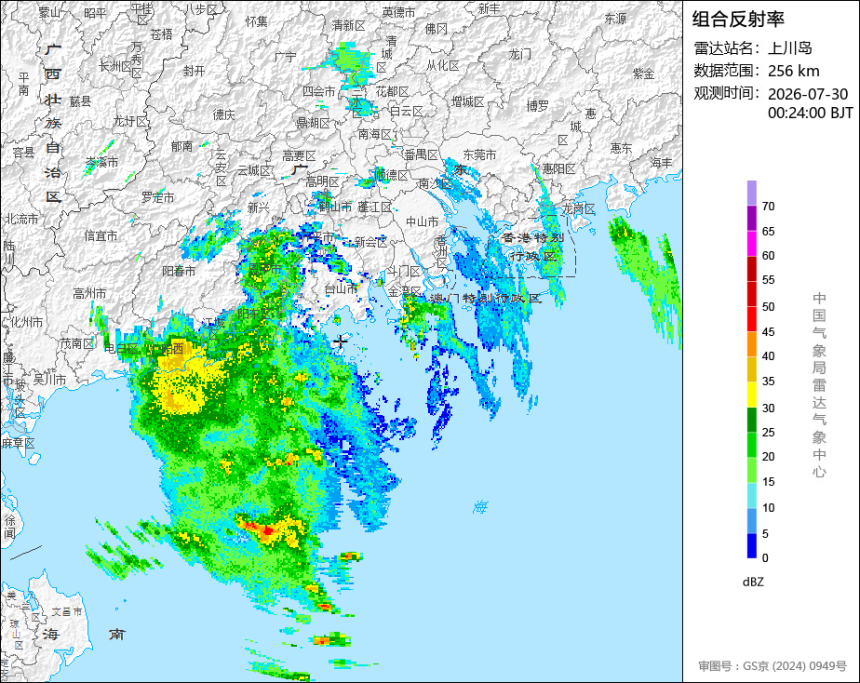The image size is (860, 683).
Task: Click the 香港特别行政区 map label
Action: 533,247
